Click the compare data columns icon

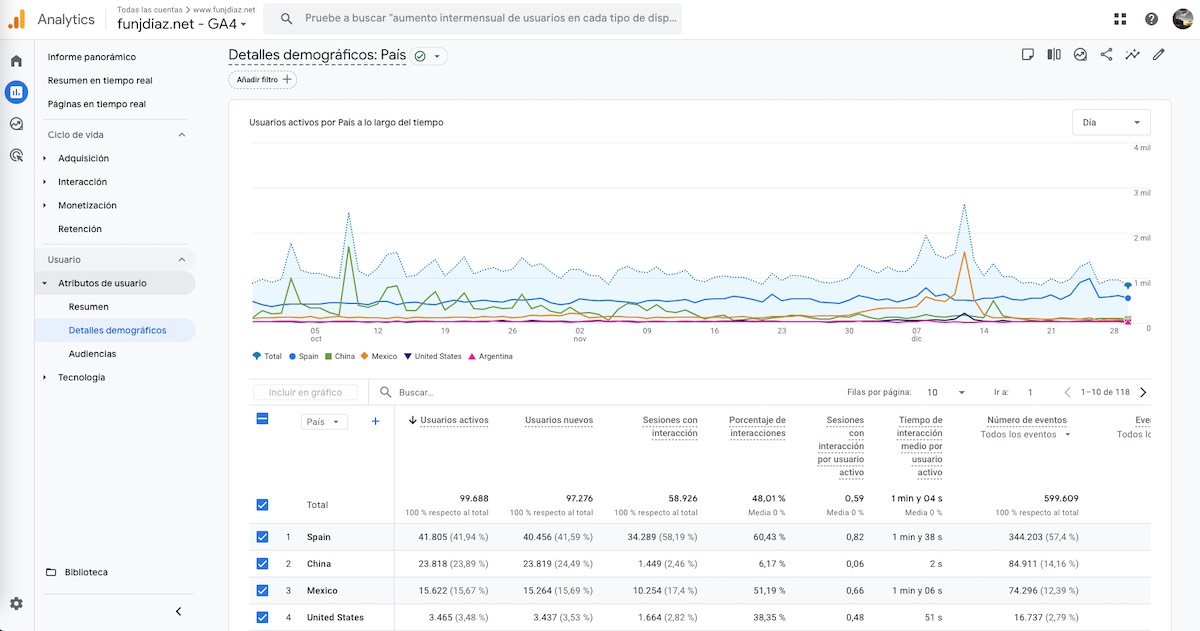[x=1054, y=55]
